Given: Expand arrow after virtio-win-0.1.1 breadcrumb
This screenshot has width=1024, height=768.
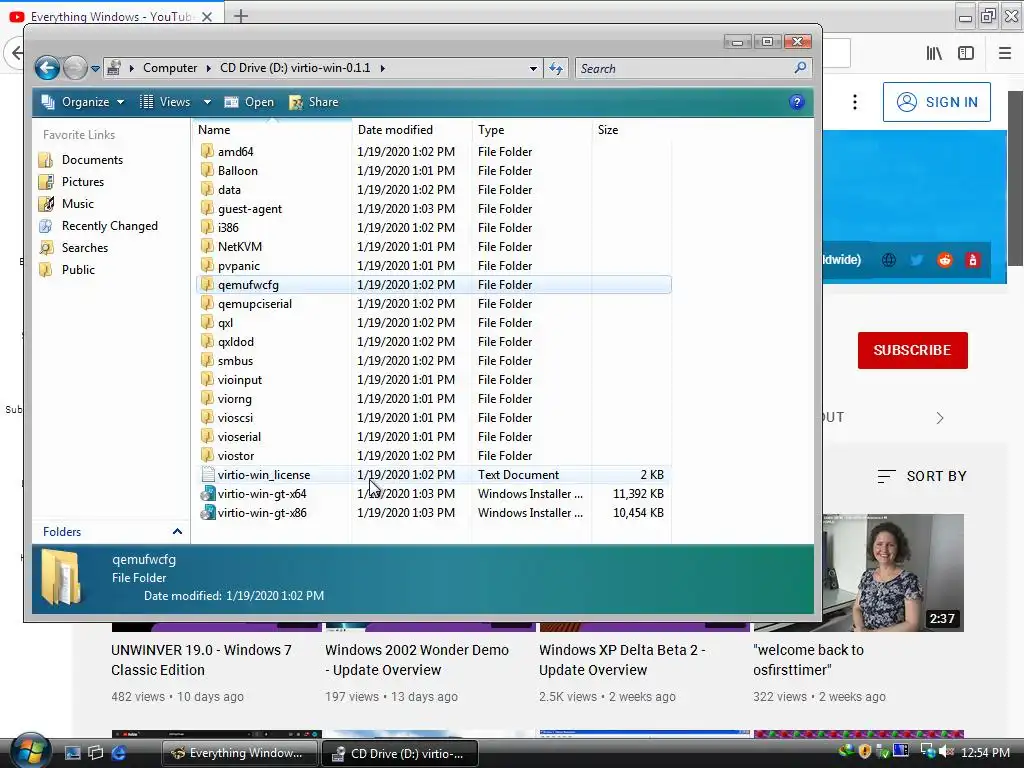Looking at the screenshot, I should [382, 68].
